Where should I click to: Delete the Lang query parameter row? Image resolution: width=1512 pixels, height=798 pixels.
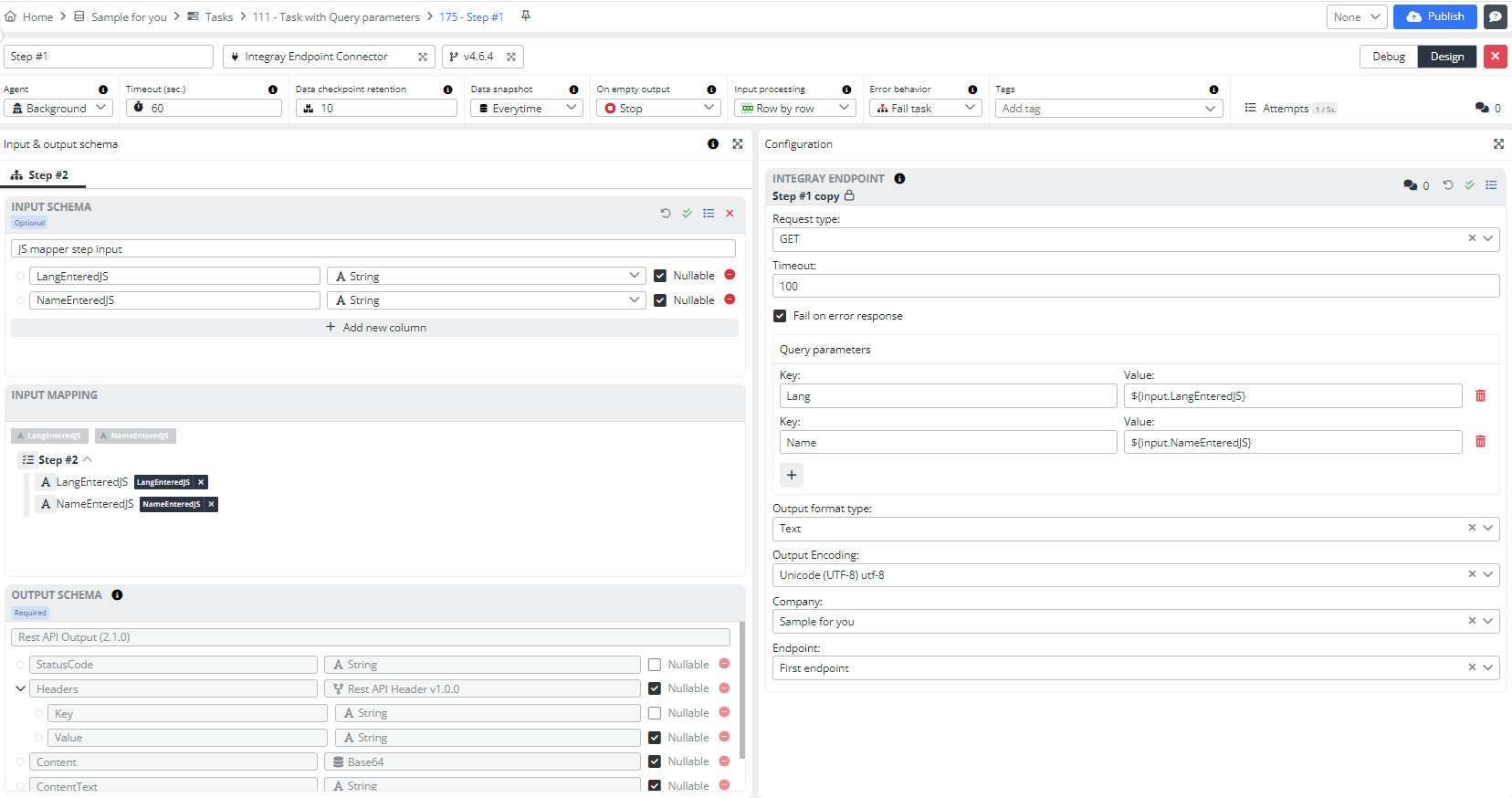click(1480, 395)
